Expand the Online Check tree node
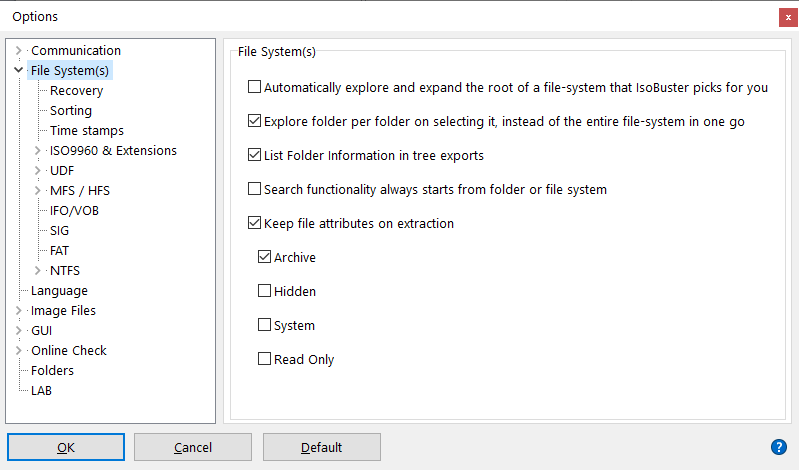 pyautogui.click(x=18, y=351)
